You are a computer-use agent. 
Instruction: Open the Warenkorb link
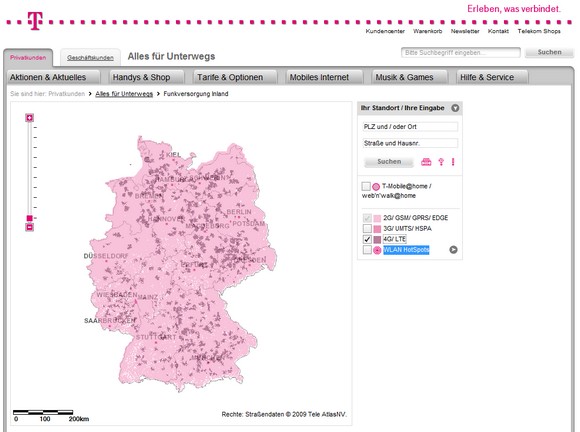(x=428, y=31)
